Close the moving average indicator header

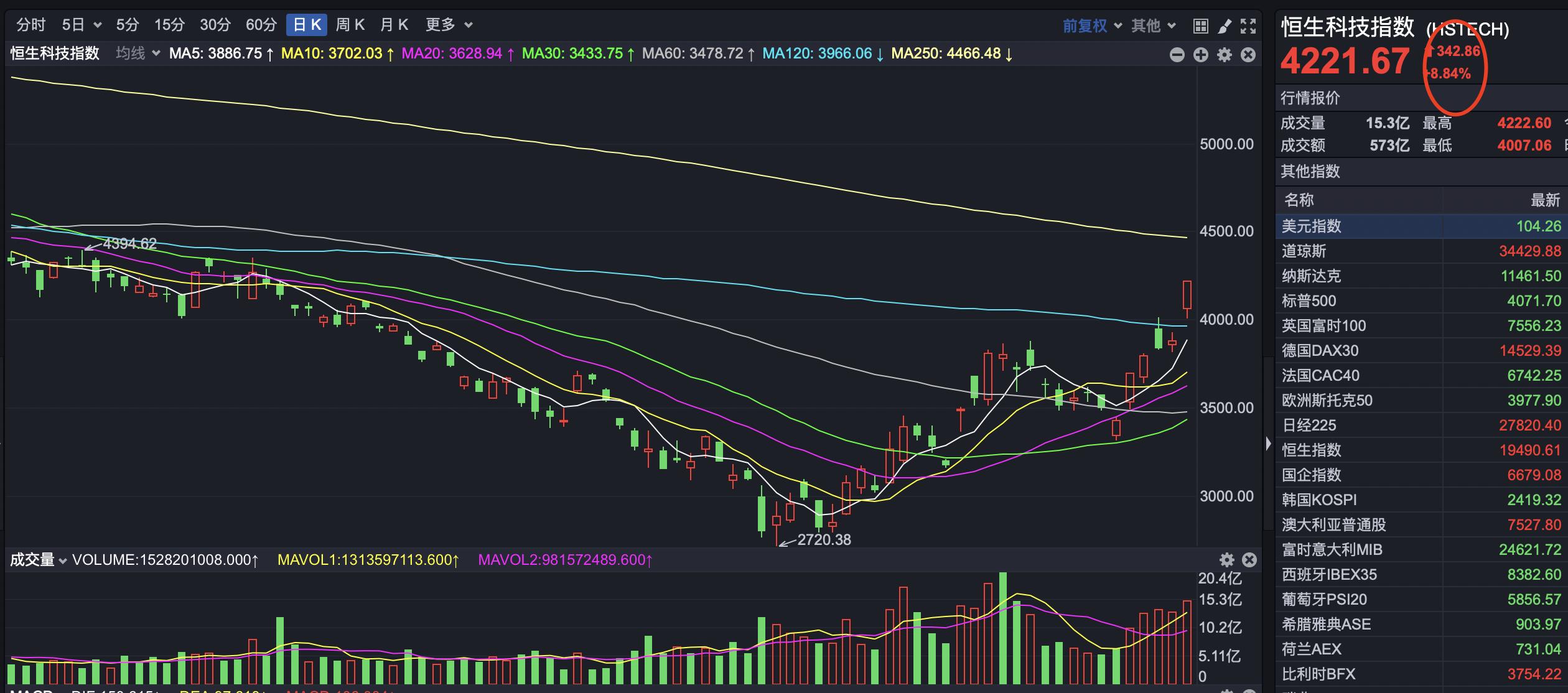[x=1248, y=55]
